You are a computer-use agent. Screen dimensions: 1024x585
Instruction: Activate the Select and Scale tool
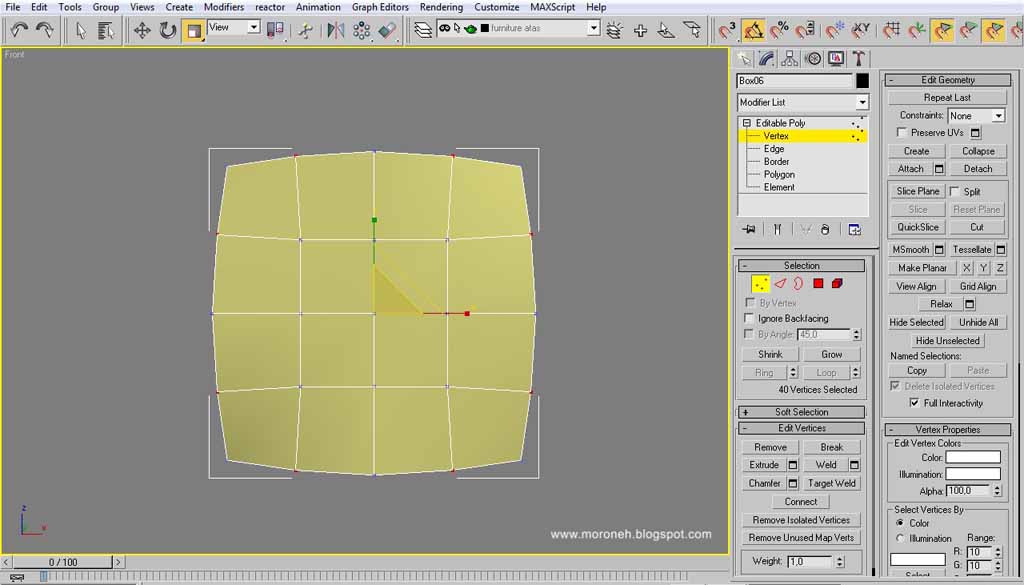(193, 30)
